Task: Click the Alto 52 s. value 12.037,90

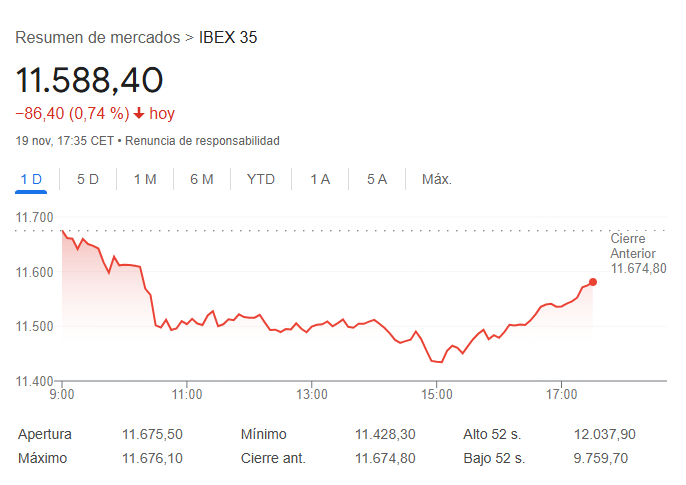Action: [x=605, y=434]
